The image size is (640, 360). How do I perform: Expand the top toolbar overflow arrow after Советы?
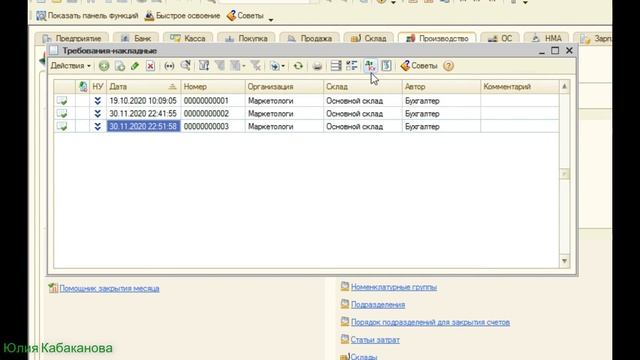click(x=271, y=19)
